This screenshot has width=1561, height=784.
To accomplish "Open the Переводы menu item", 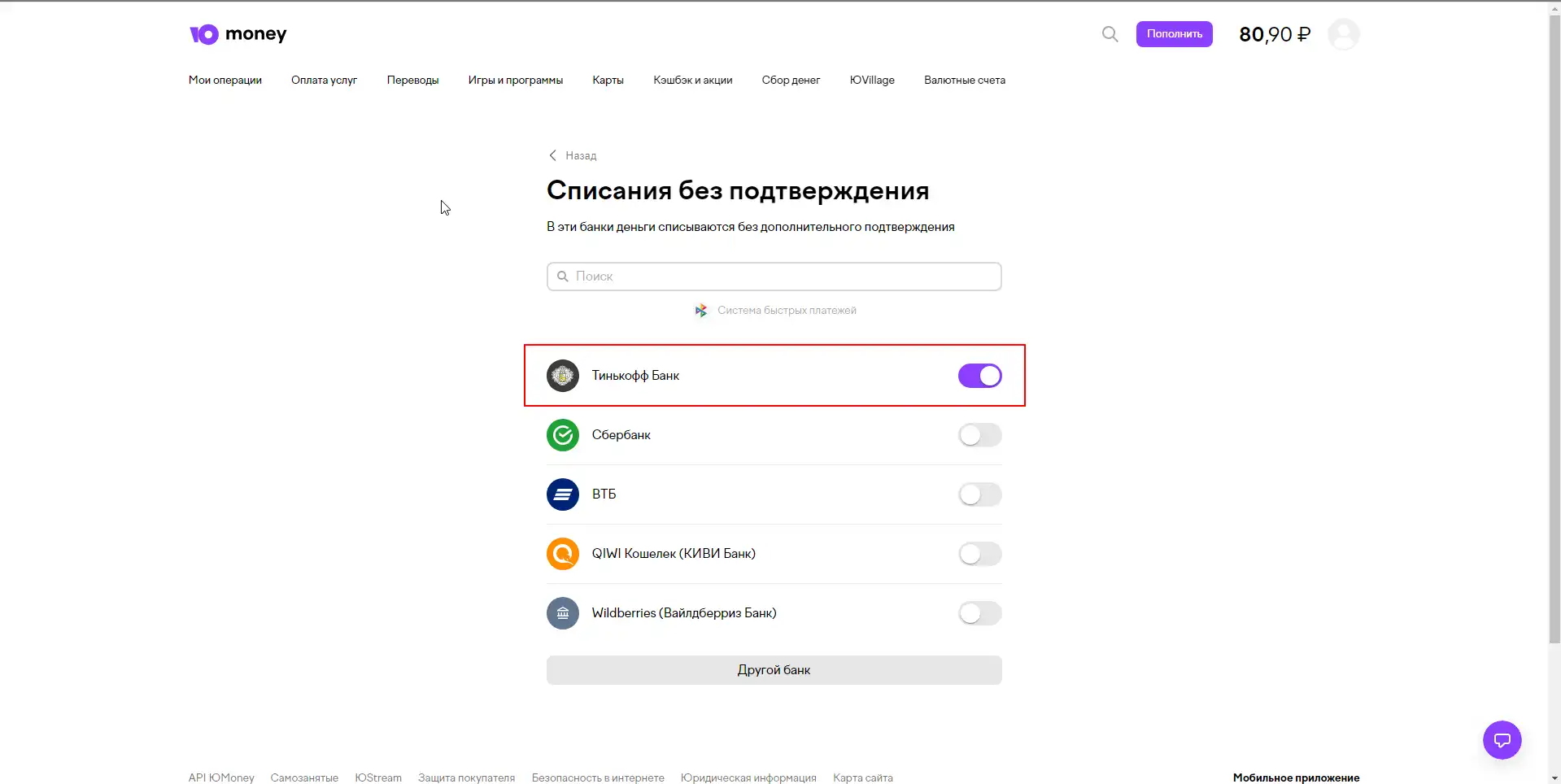I will point(412,81).
